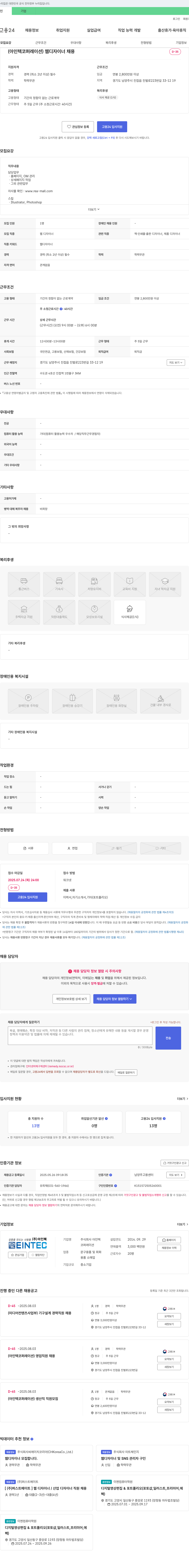The height and width of the screenshot is (1568, 189).
Task: Switch to the 우대사항 section tab
Action: click(x=76, y=43)
